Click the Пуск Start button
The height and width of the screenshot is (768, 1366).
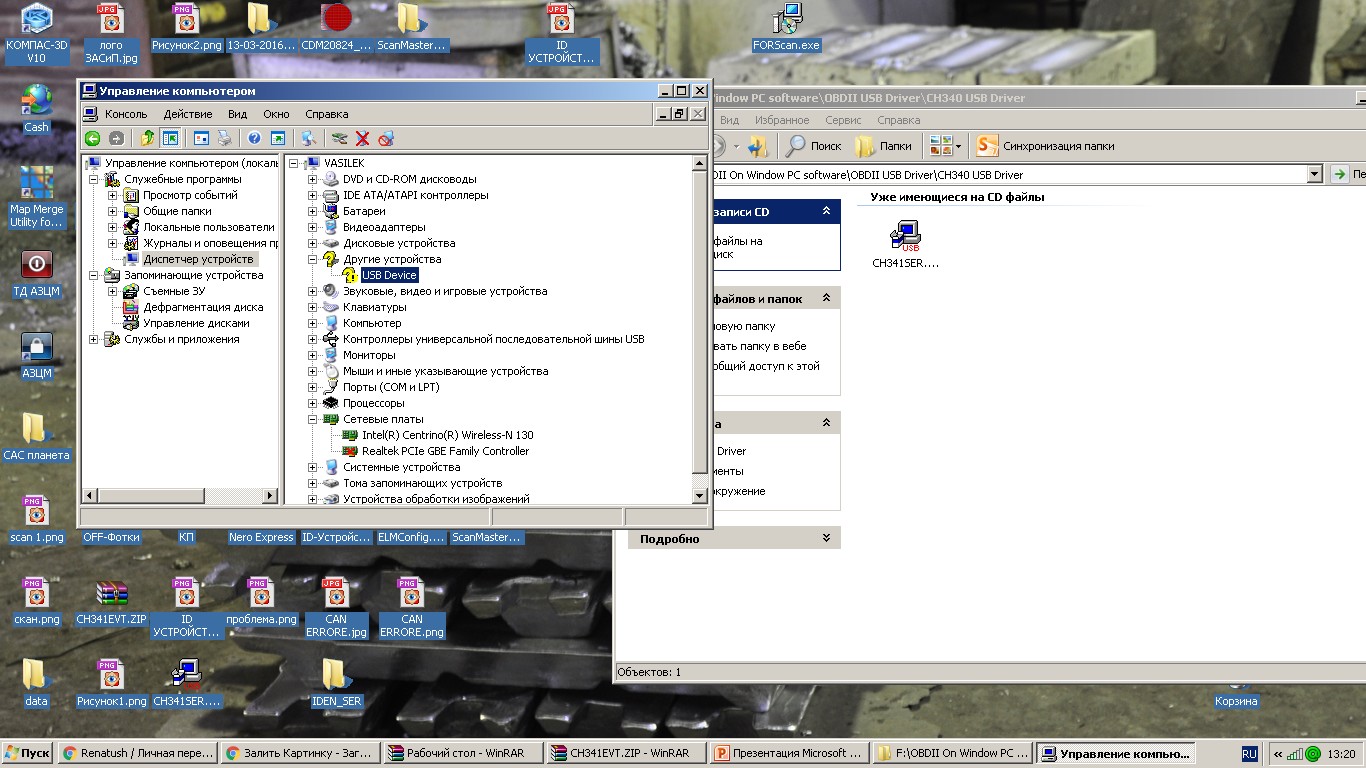pyautogui.click(x=27, y=753)
